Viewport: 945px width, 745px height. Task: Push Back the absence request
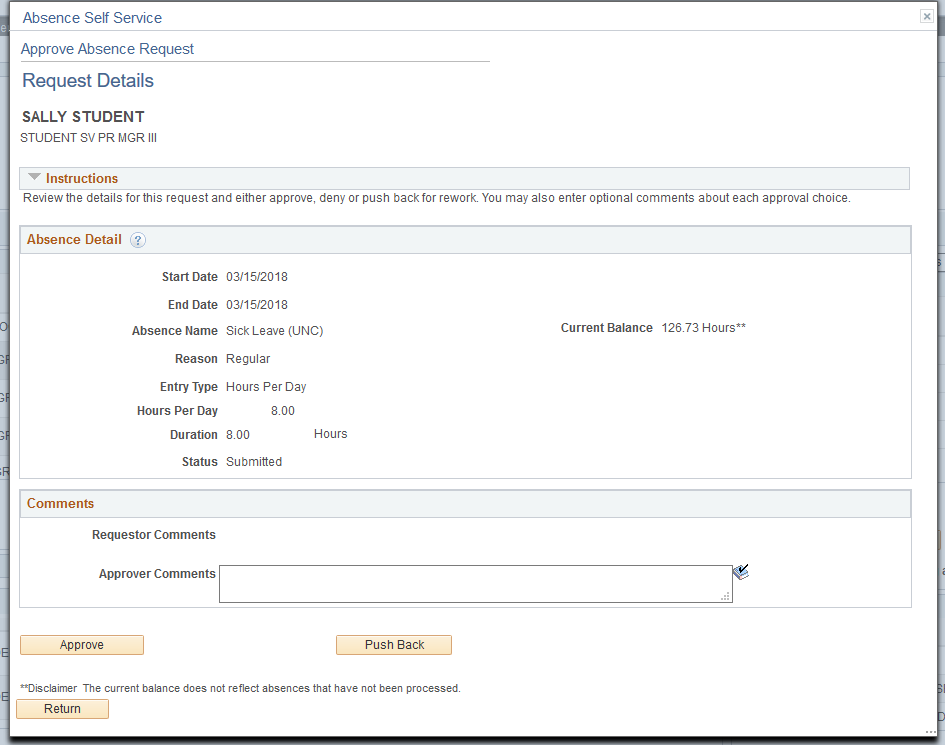[x=394, y=645]
